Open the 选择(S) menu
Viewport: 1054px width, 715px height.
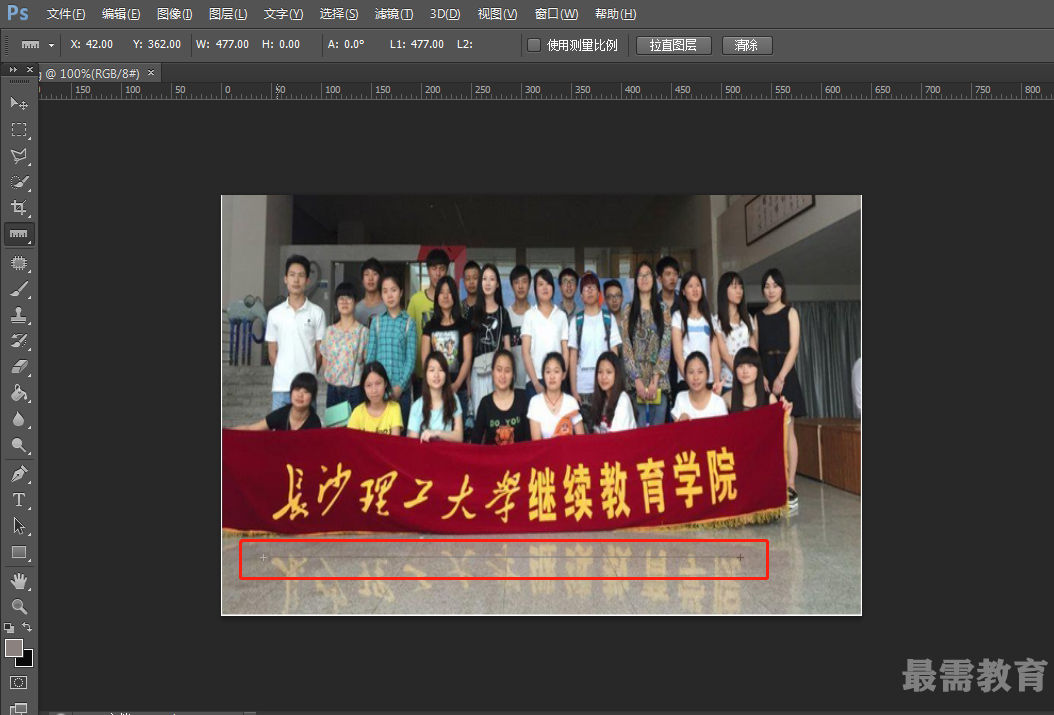coord(339,14)
